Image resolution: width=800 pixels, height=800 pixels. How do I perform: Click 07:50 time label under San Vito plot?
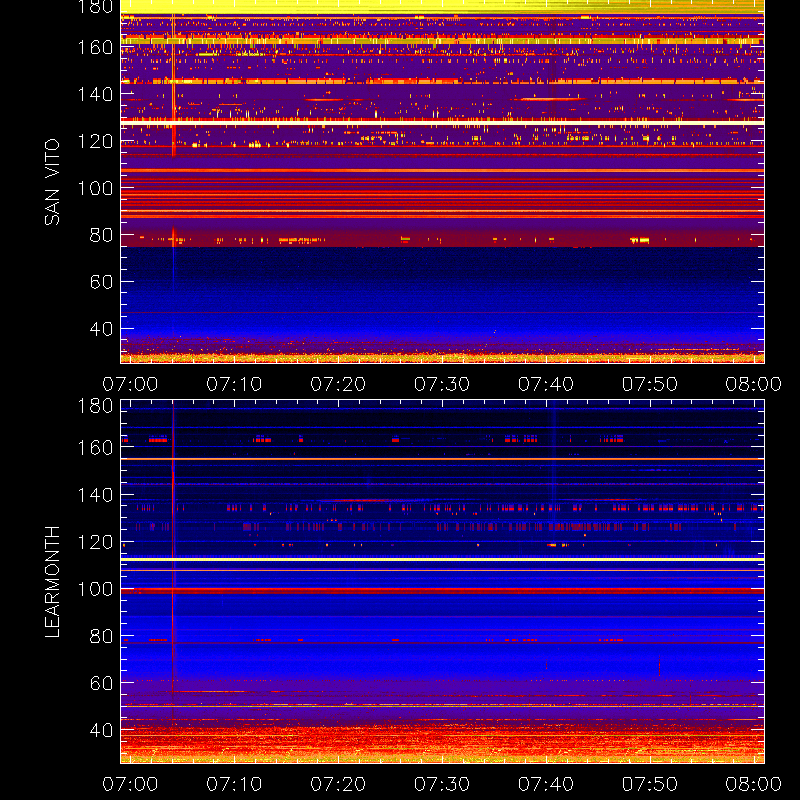pyautogui.click(x=650, y=384)
